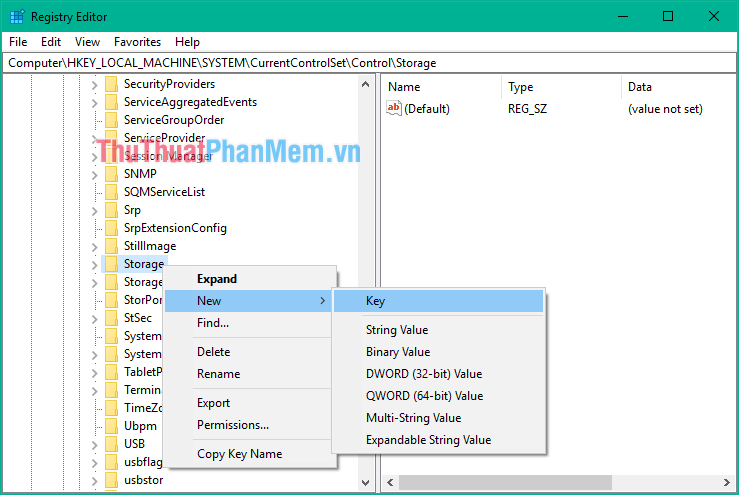Click the ServiceGroupOrder folder icon
Viewport: 739px width, 495px height.
click(112, 120)
